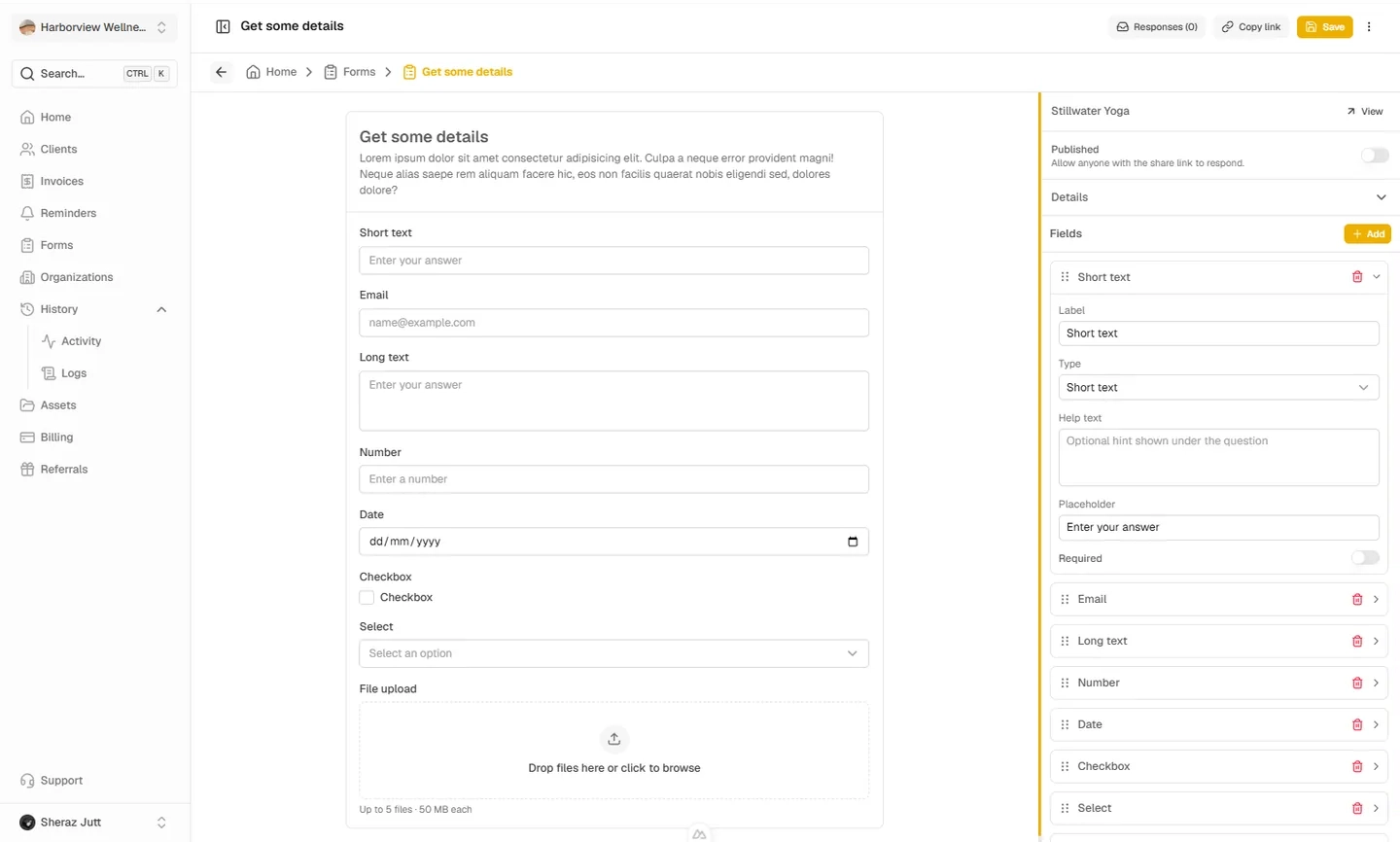Expand the Checkbox field settings
Image resolution: width=1400 pixels, height=842 pixels.
point(1376,766)
